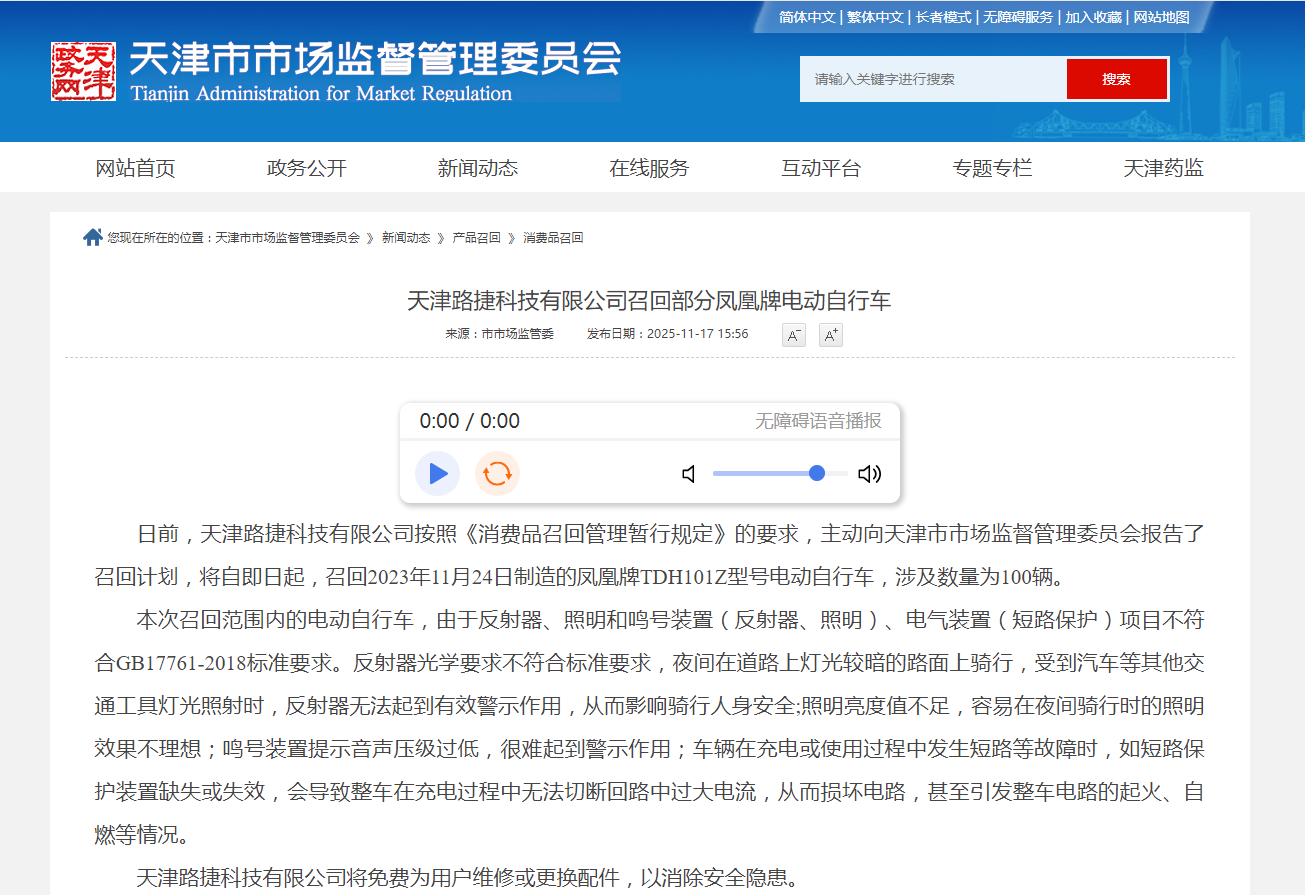Go to 新闻动态 navigation tab
The width and height of the screenshot is (1305, 895).
click(x=478, y=168)
